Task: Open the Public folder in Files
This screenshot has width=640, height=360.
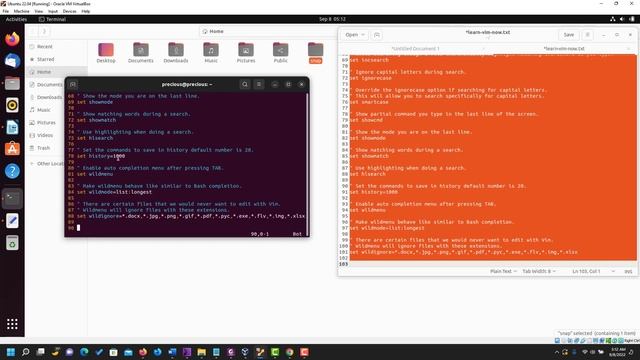Action: coord(280,53)
